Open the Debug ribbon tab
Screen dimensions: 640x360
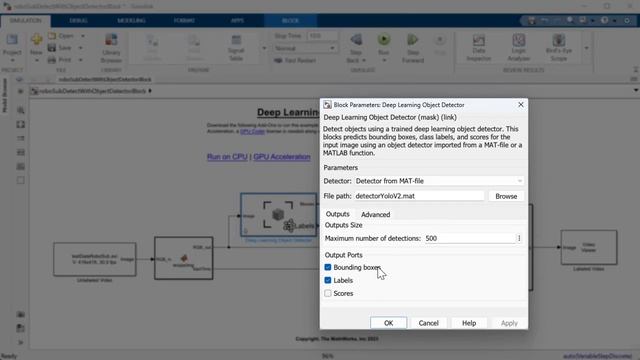tap(78, 20)
